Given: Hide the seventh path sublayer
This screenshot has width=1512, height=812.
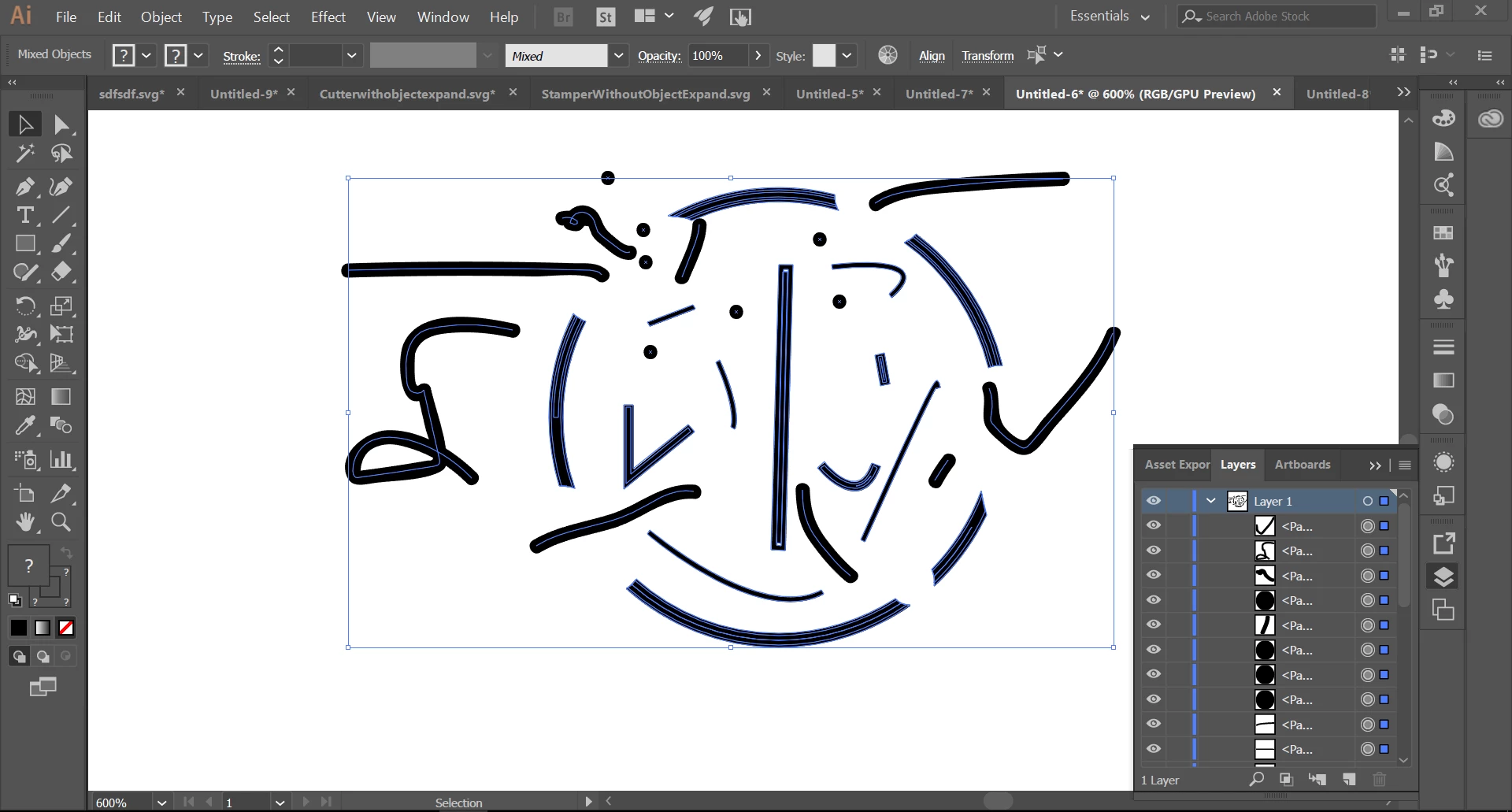Looking at the screenshot, I should 1154,674.
